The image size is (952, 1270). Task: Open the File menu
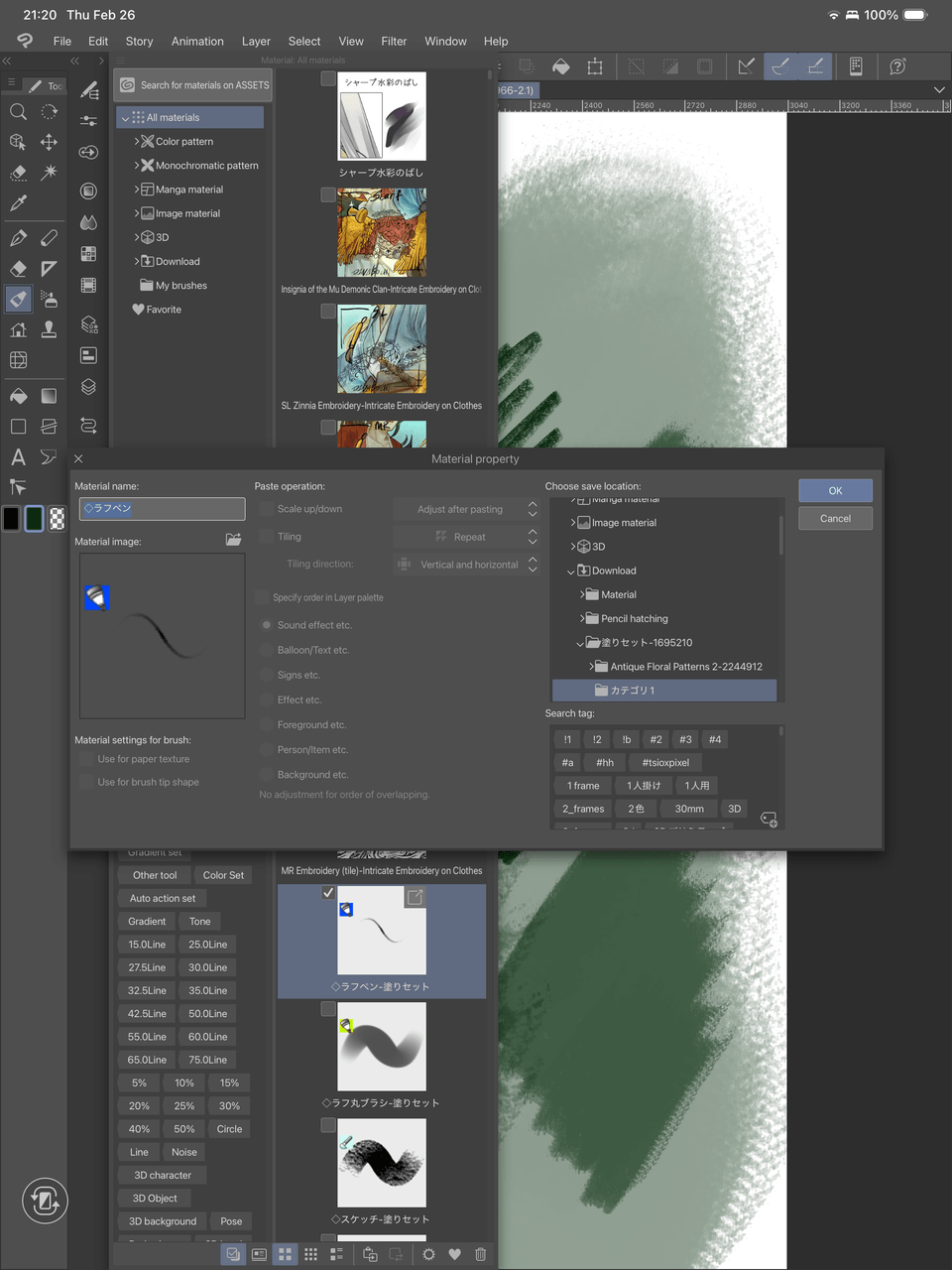point(62,41)
